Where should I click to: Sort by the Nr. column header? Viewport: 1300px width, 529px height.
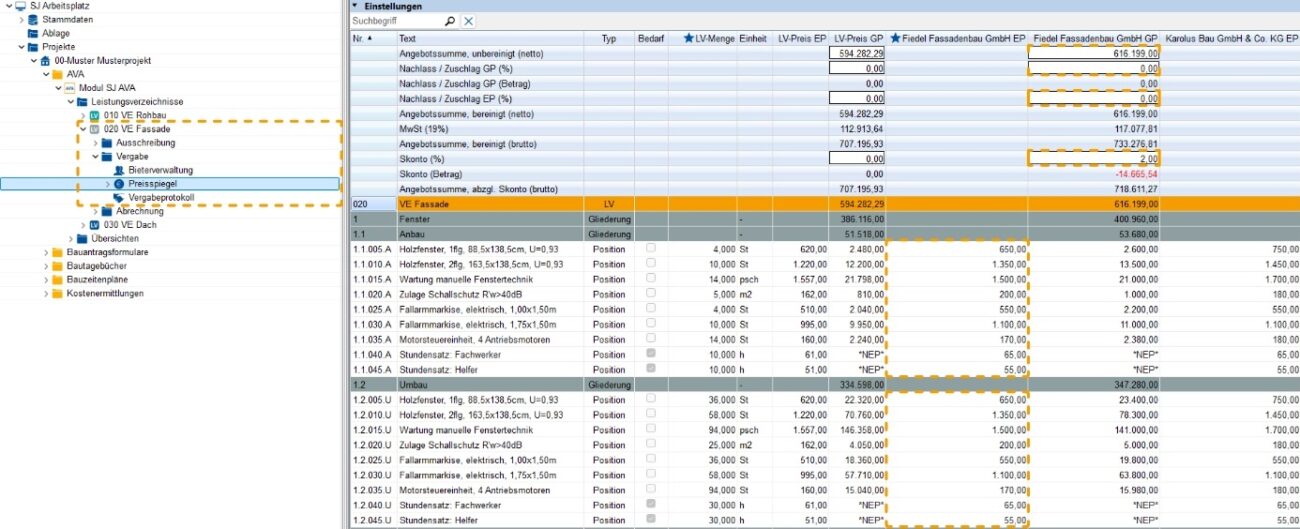(x=362, y=38)
